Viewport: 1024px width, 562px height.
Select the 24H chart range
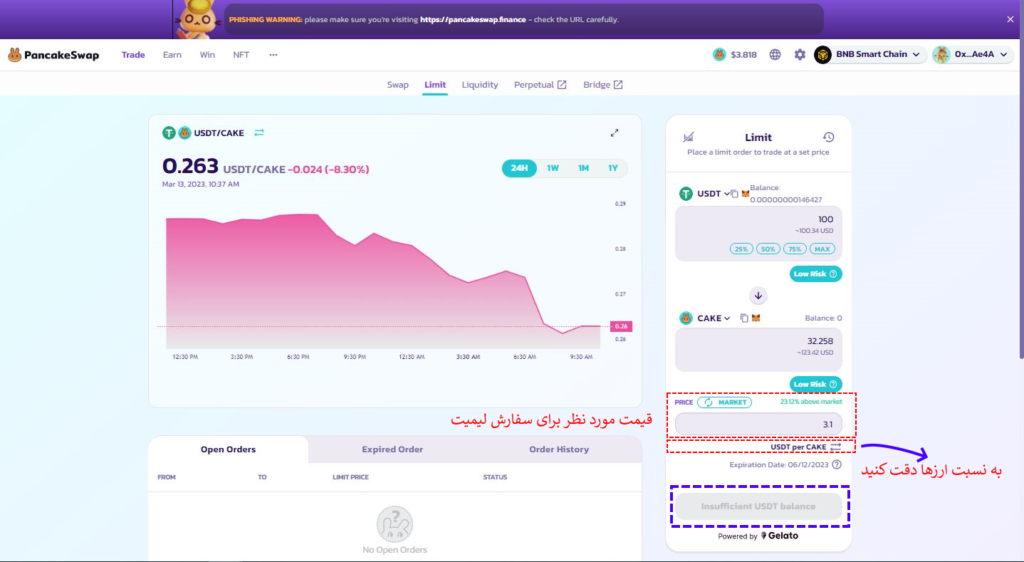[519, 168]
